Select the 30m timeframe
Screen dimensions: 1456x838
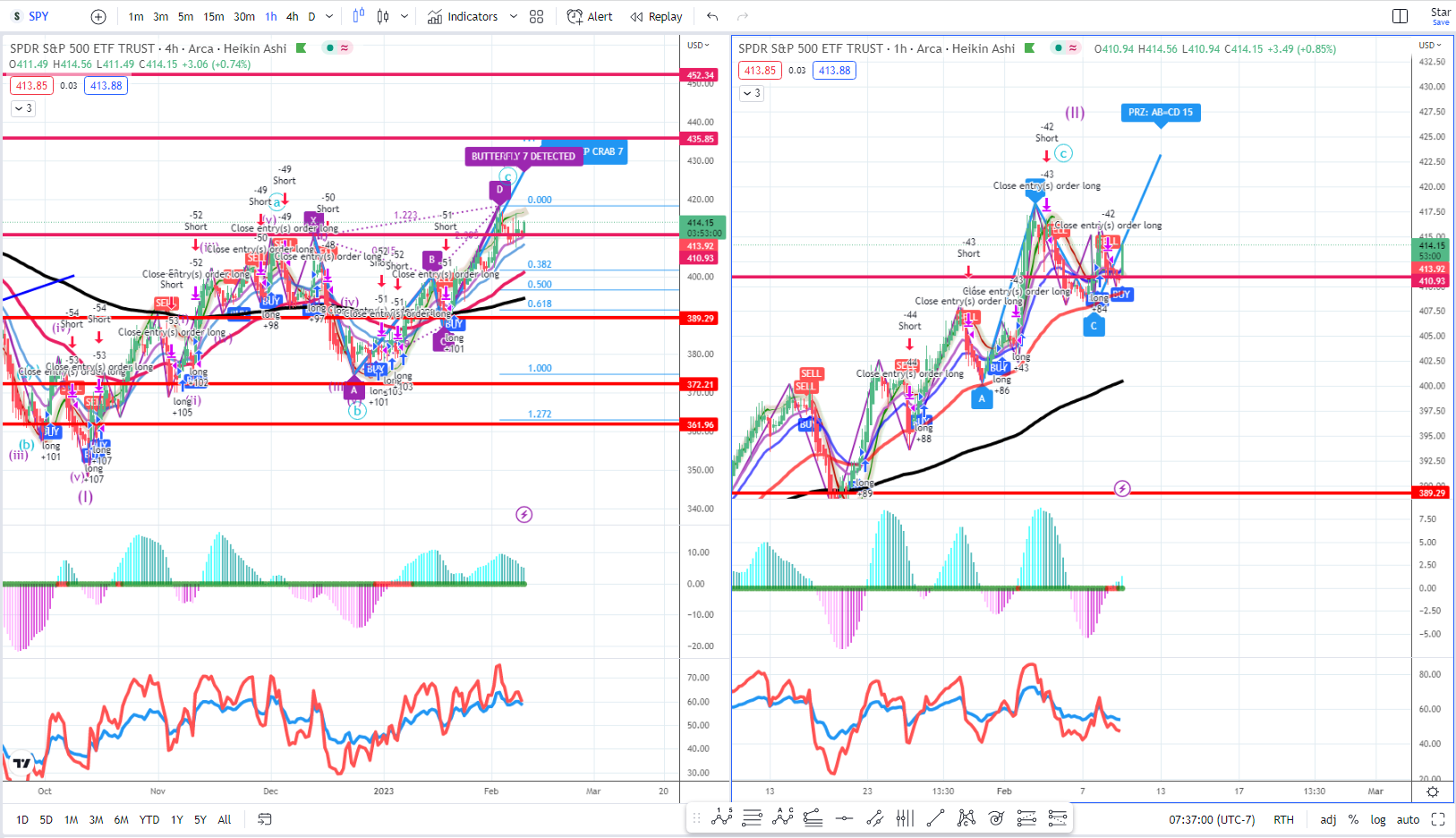point(244,16)
